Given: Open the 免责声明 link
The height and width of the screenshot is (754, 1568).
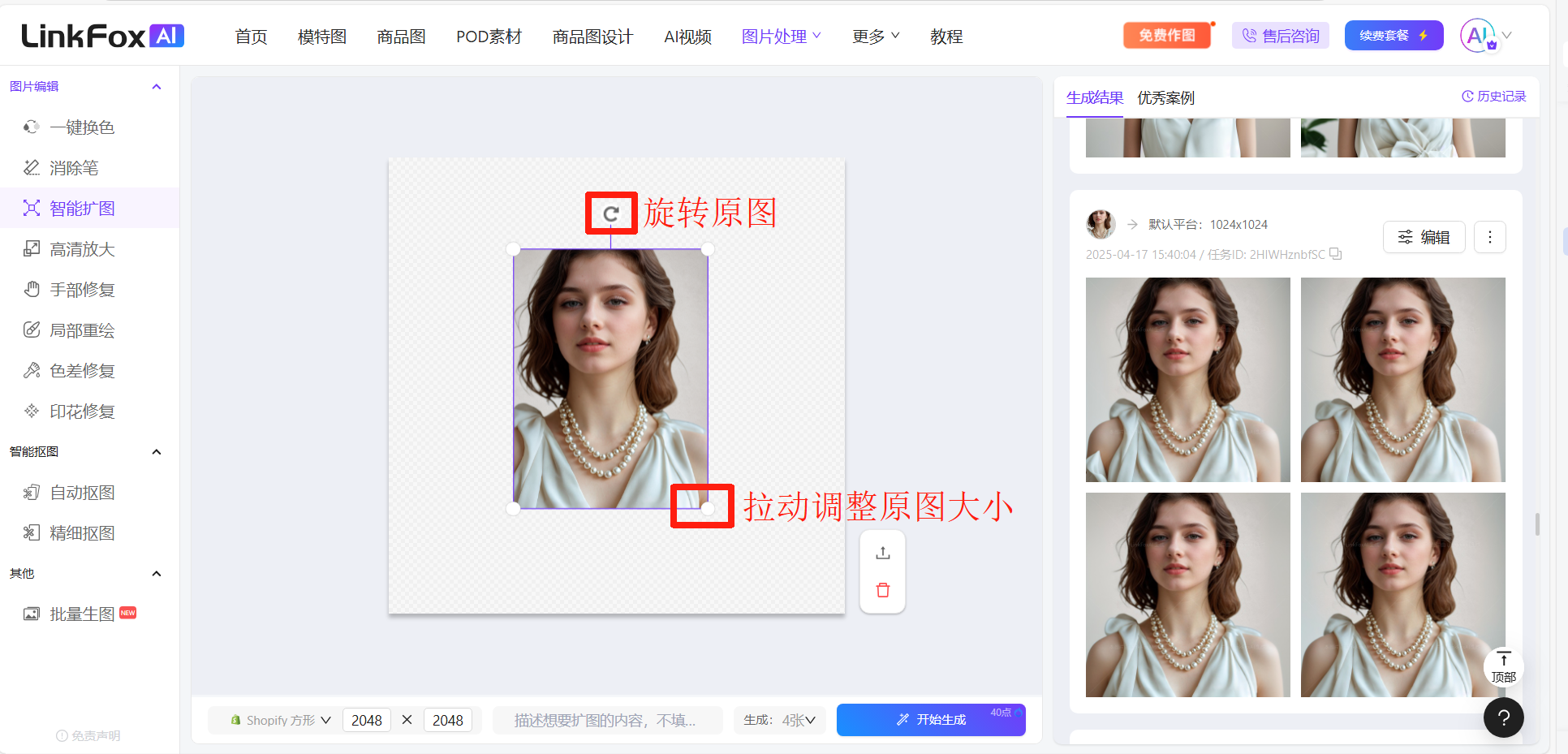Looking at the screenshot, I should pyautogui.click(x=88, y=735).
